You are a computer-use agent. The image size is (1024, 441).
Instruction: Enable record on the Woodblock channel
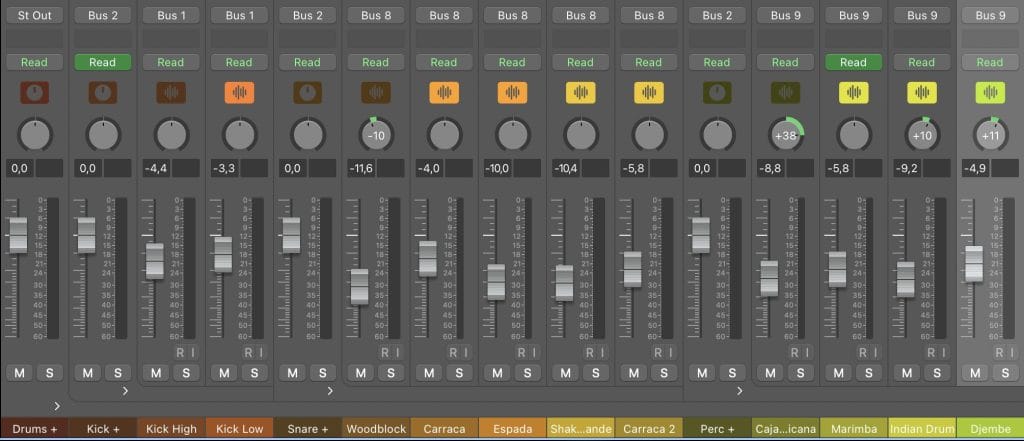(x=384, y=352)
